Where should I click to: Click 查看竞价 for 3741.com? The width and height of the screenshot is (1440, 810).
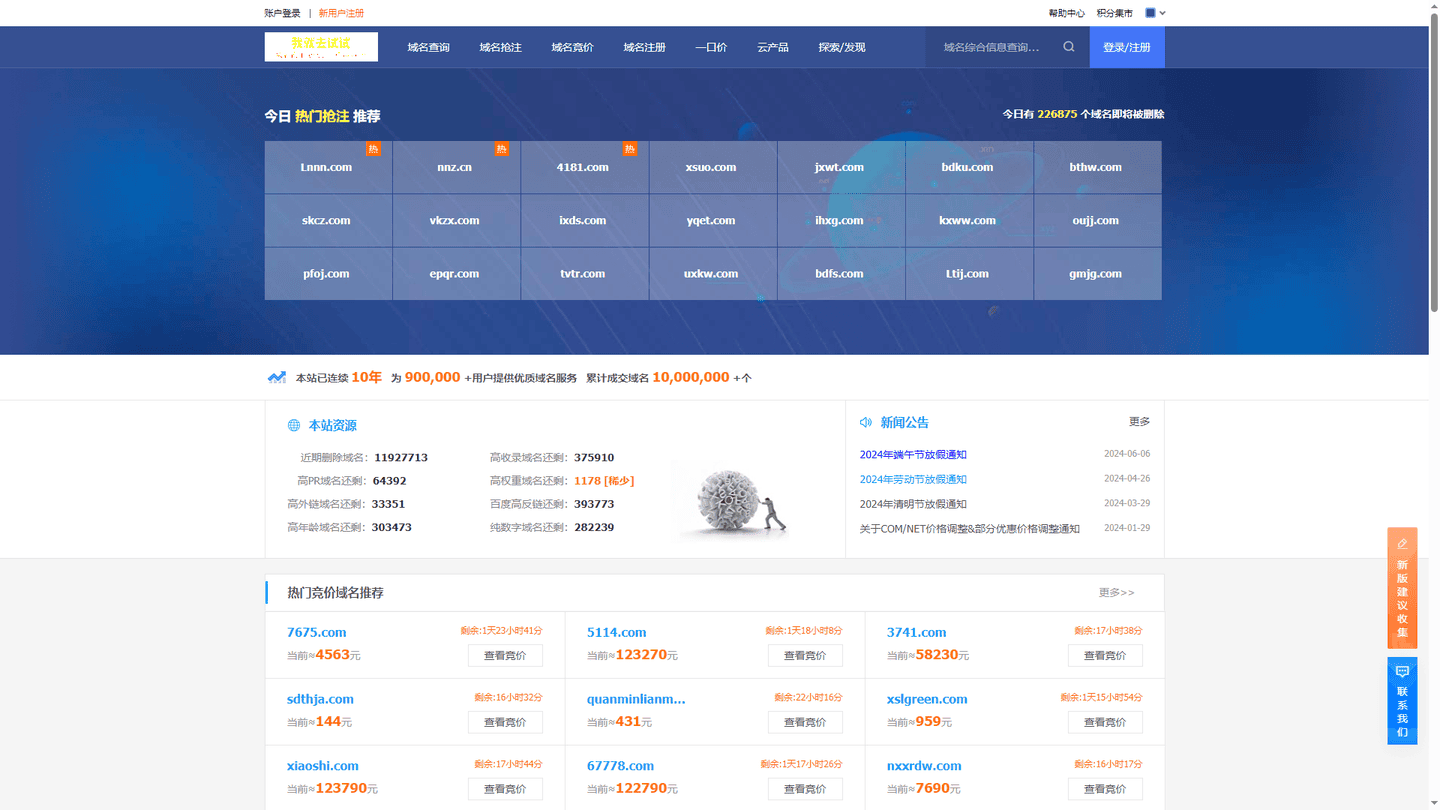(1105, 655)
